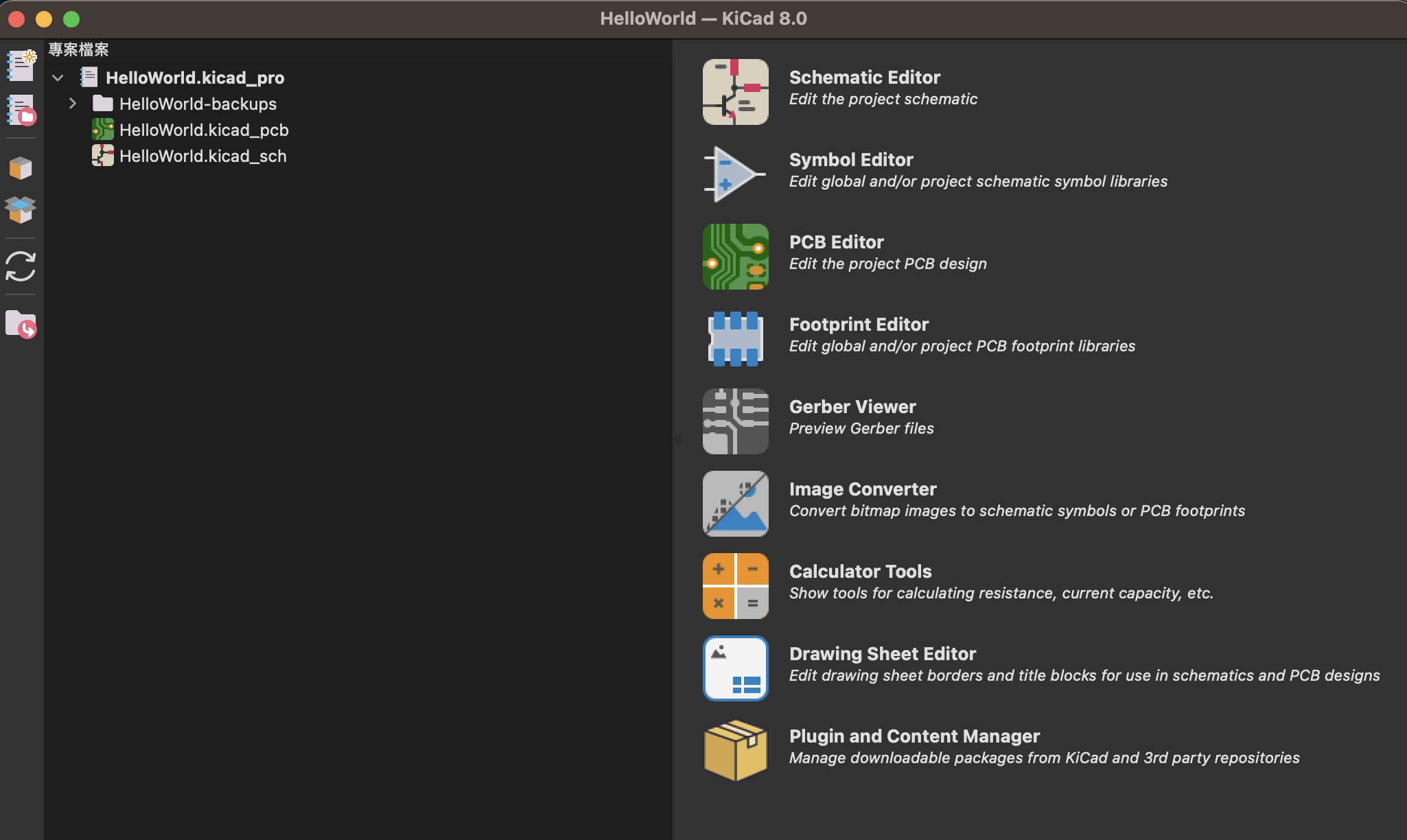Click the Archive Project box icon
The width and height of the screenshot is (1407, 840).
click(21, 168)
